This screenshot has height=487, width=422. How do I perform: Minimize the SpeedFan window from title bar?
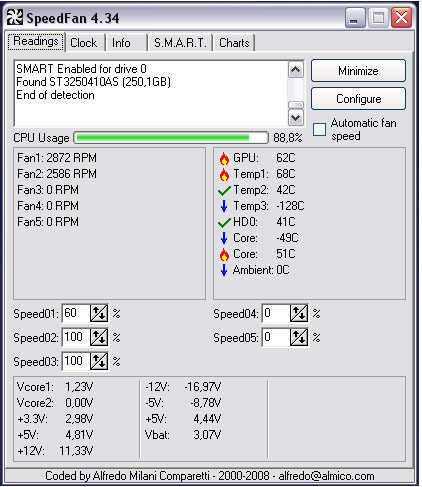355,18
